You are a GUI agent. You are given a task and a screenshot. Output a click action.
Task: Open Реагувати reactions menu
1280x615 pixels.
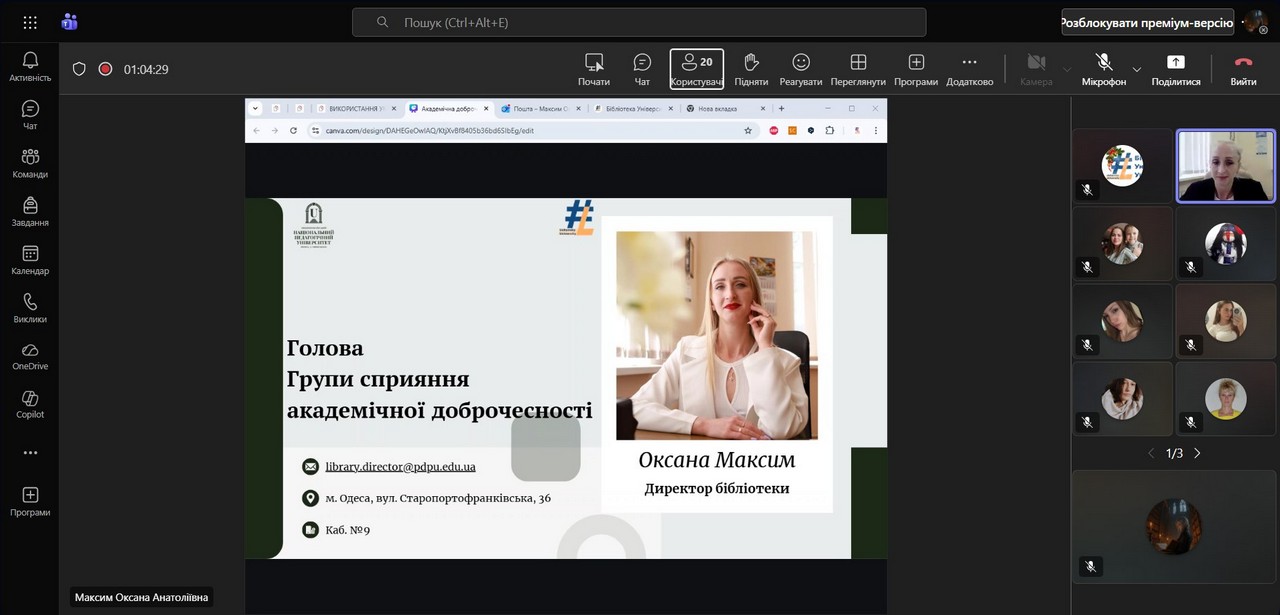click(800, 69)
